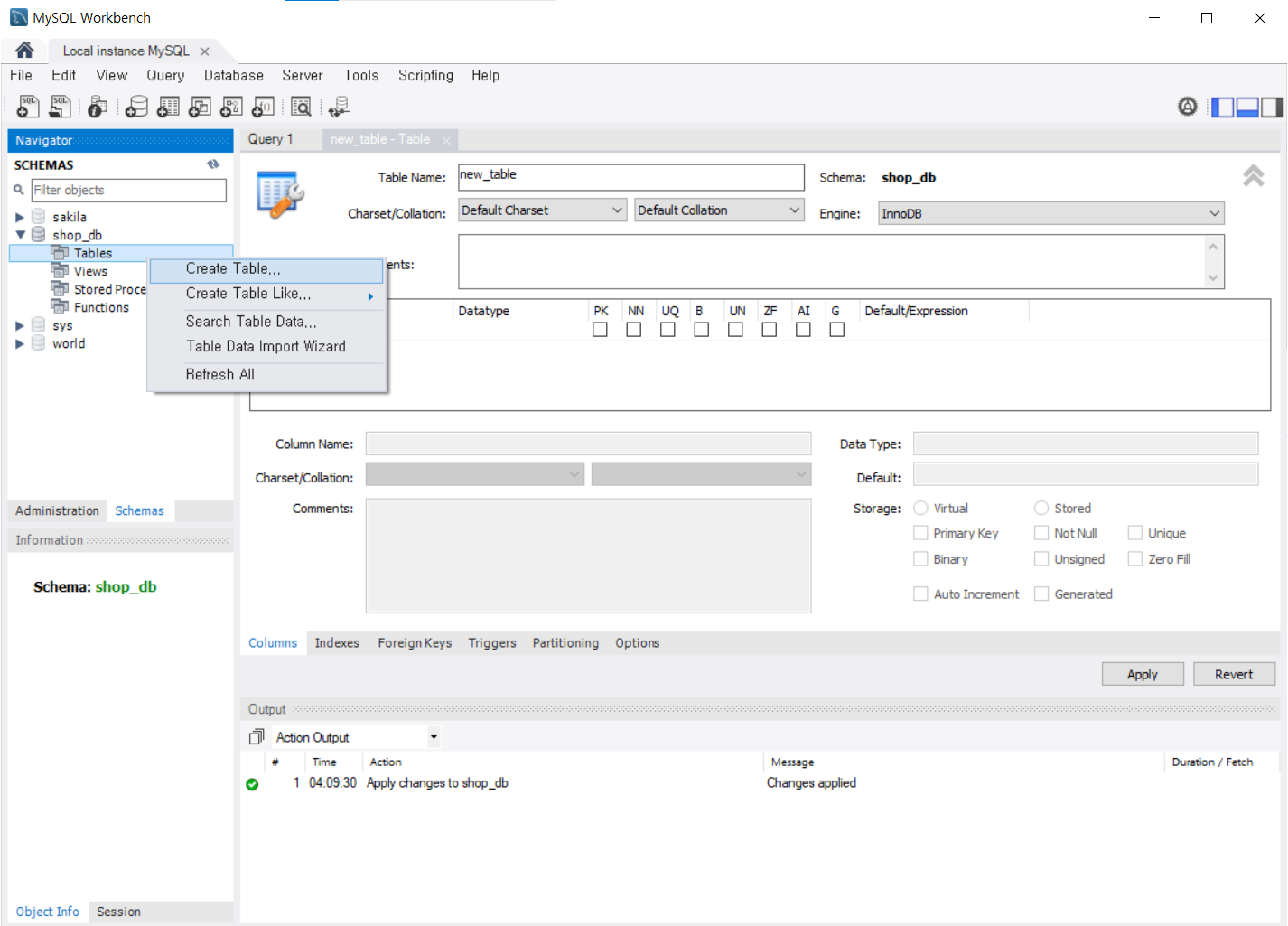1288x926 pixels.
Task: Click the copy output icon
Action: point(257,737)
